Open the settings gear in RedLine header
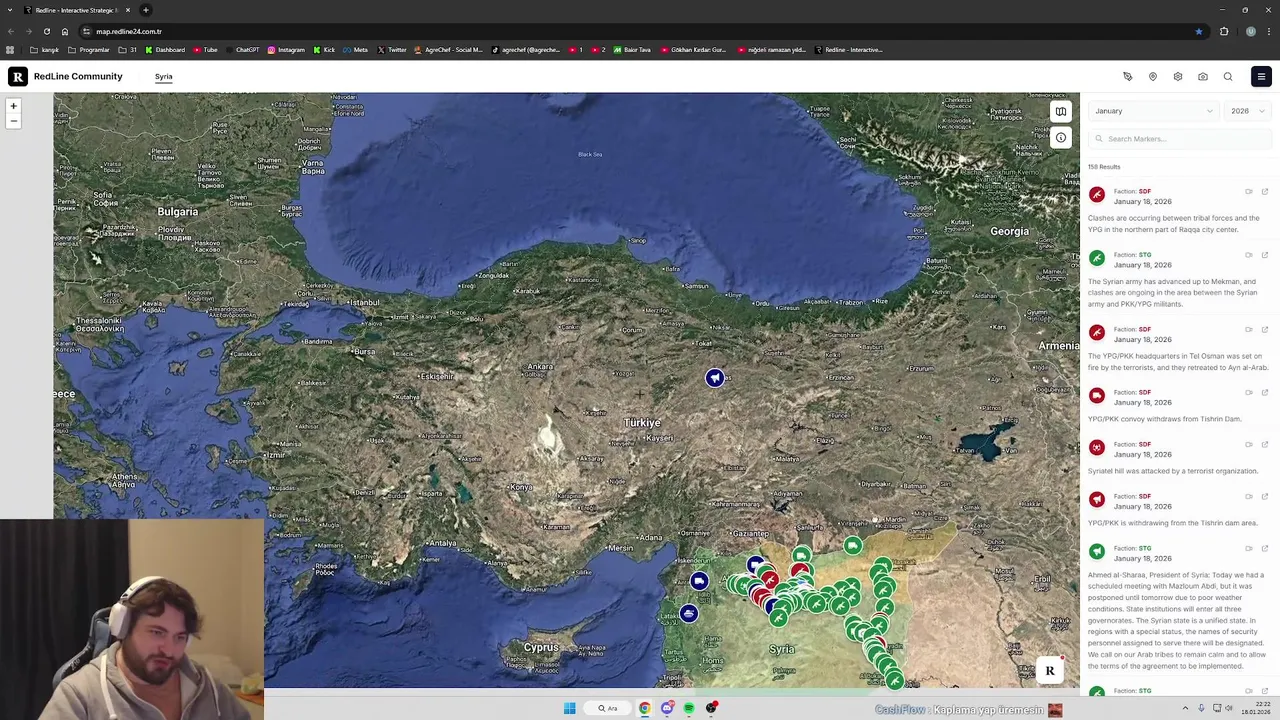This screenshot has height=720, width=1280. point(1177,76)
